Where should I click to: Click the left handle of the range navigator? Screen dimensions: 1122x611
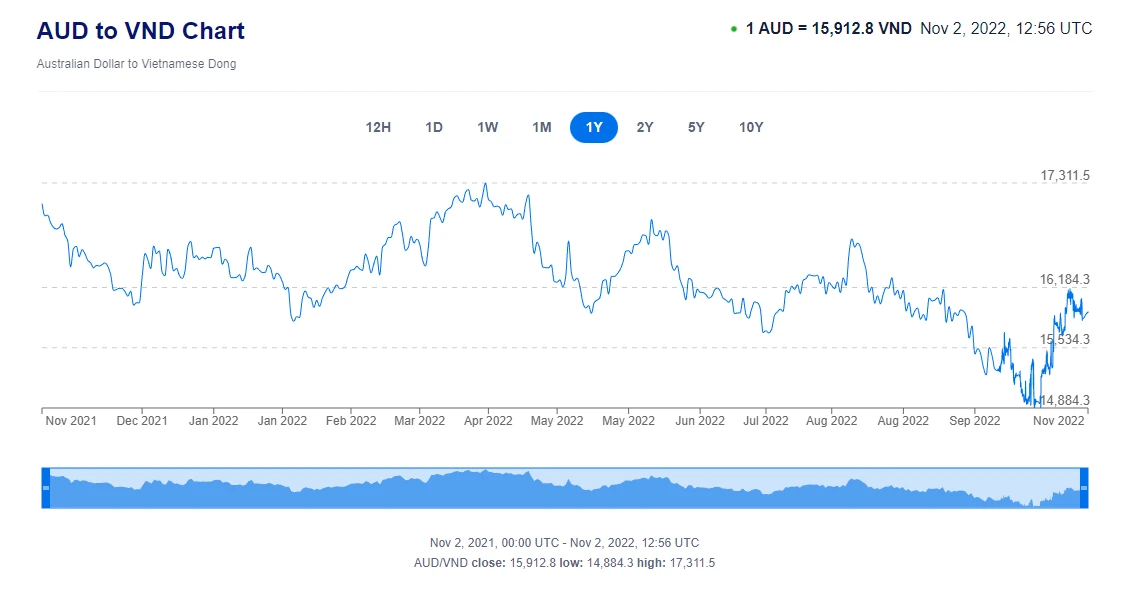click(45, 487)
